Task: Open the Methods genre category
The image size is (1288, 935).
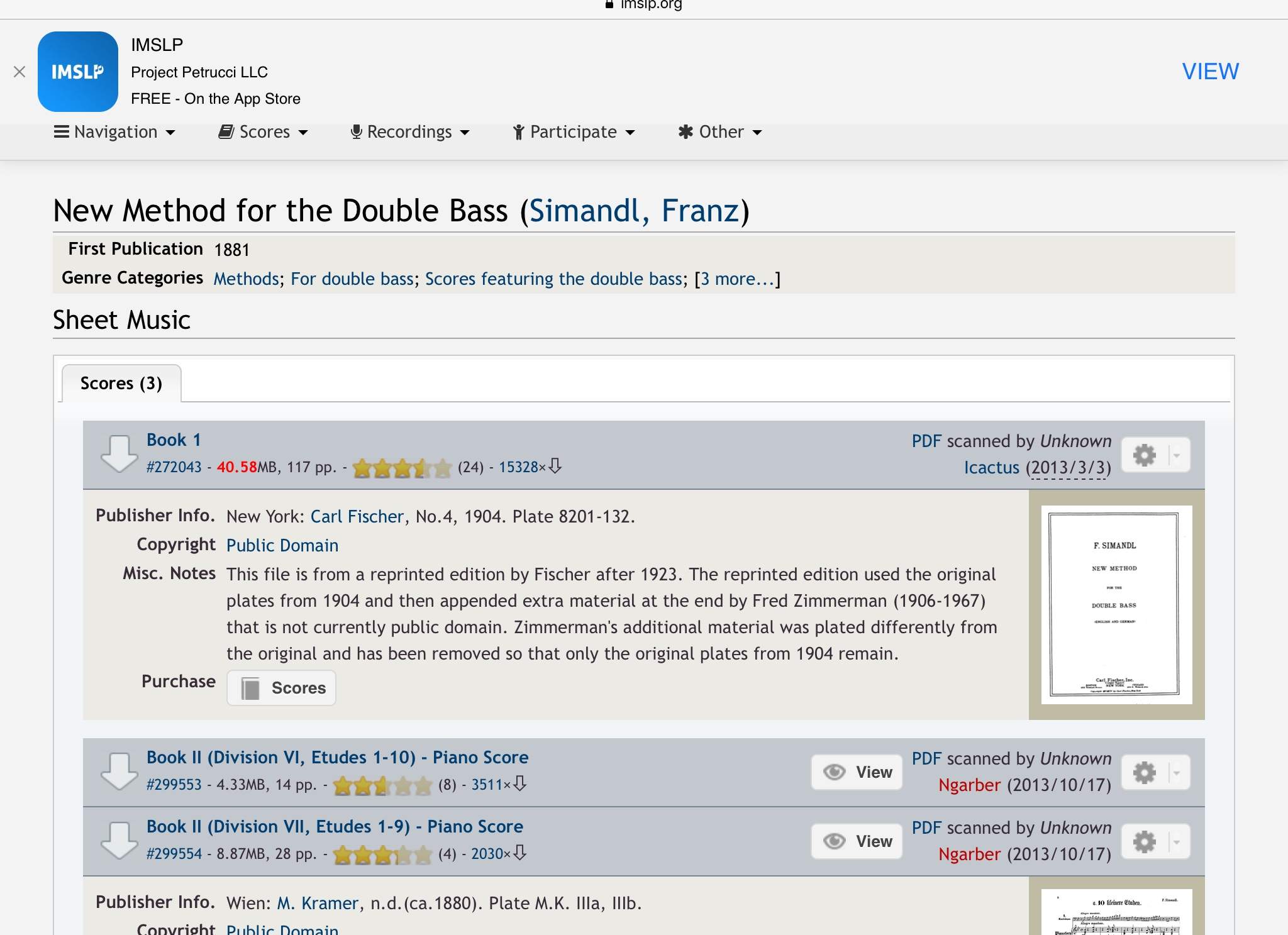Action: point(247,279)
